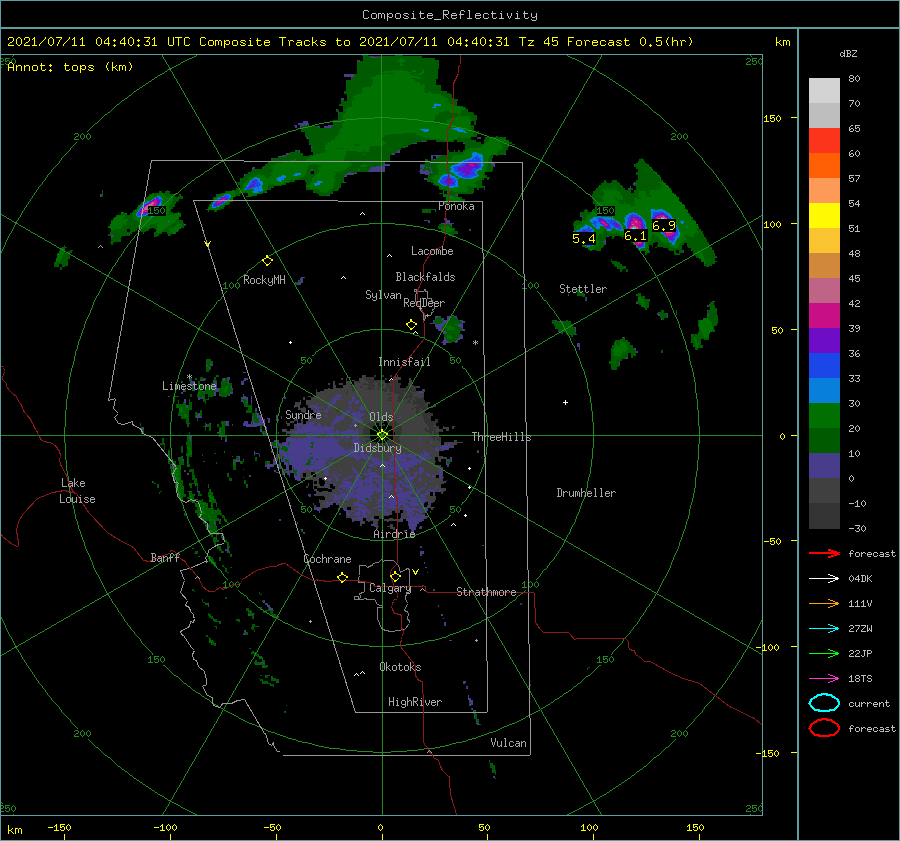Click the white plus marker east of ThreeHills
This screenshot has width=900, height=841.
point(565,402)
